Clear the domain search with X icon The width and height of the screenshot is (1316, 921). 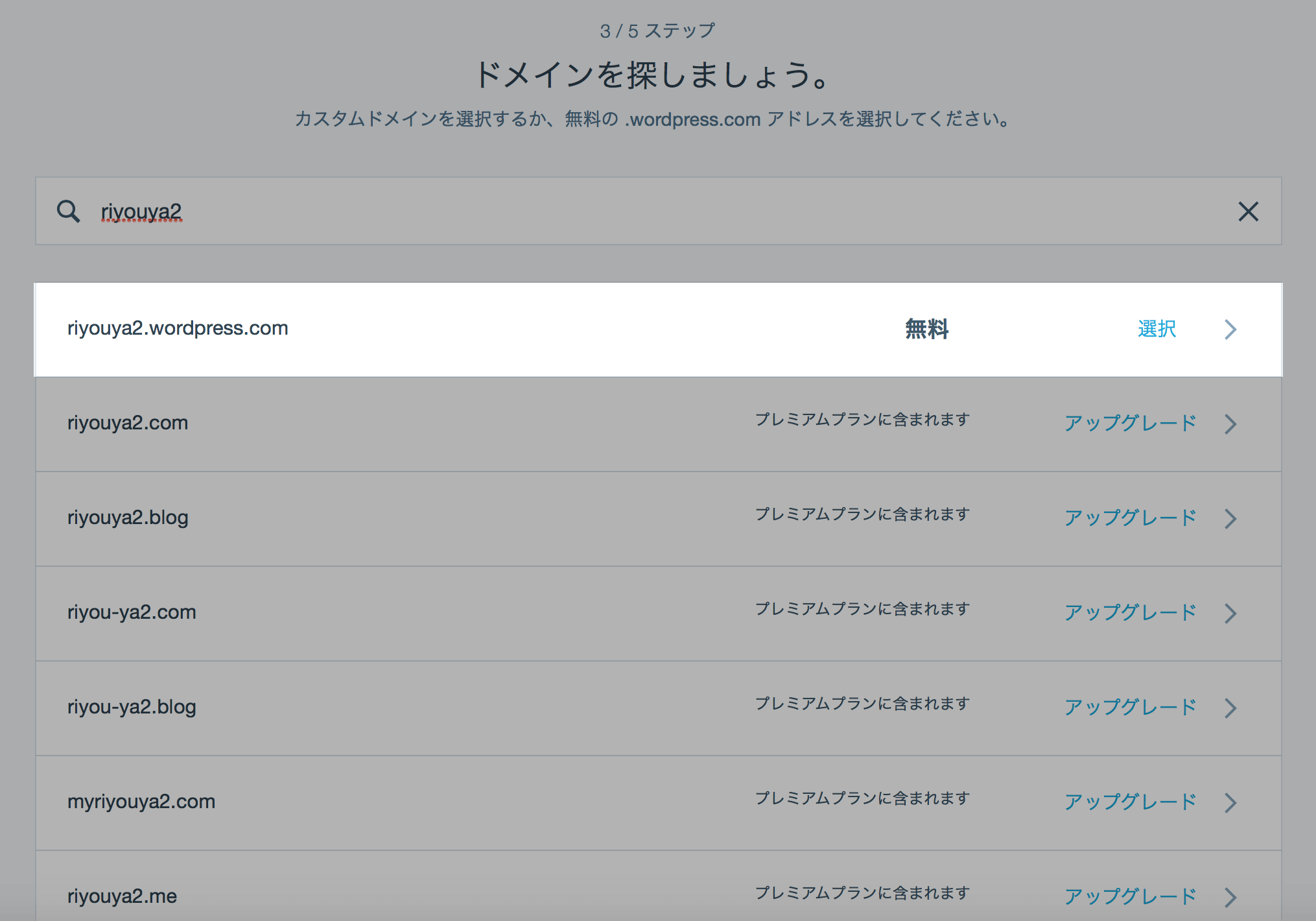(1248, 211)
